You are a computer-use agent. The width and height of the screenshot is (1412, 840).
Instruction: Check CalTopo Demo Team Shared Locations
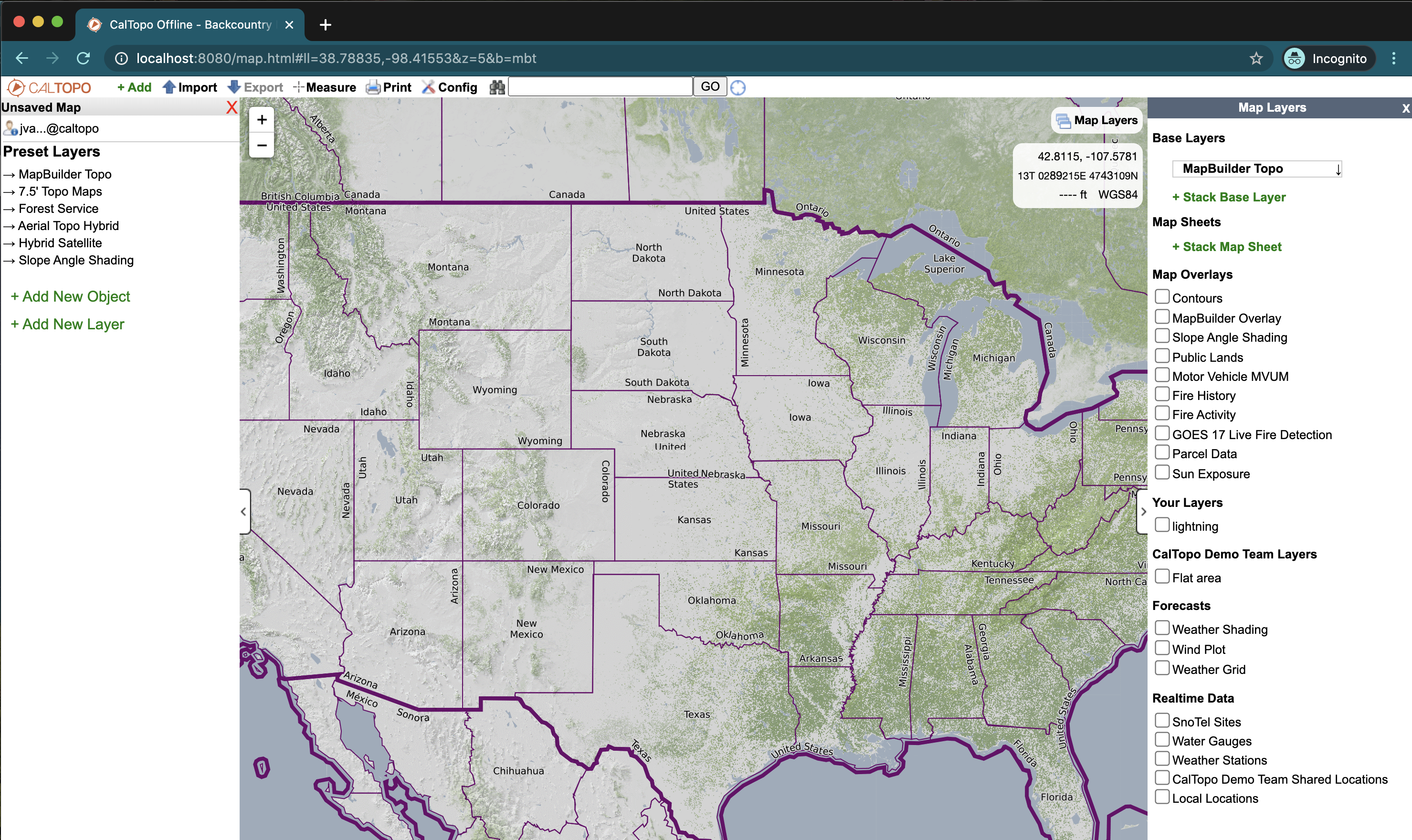click(1162, 778)
